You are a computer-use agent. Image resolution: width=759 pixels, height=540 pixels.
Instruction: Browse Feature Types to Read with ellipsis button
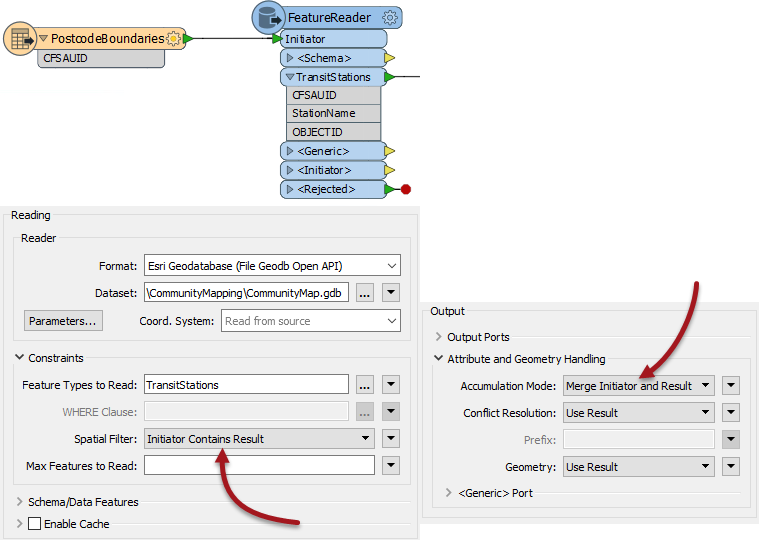(365, 385)
